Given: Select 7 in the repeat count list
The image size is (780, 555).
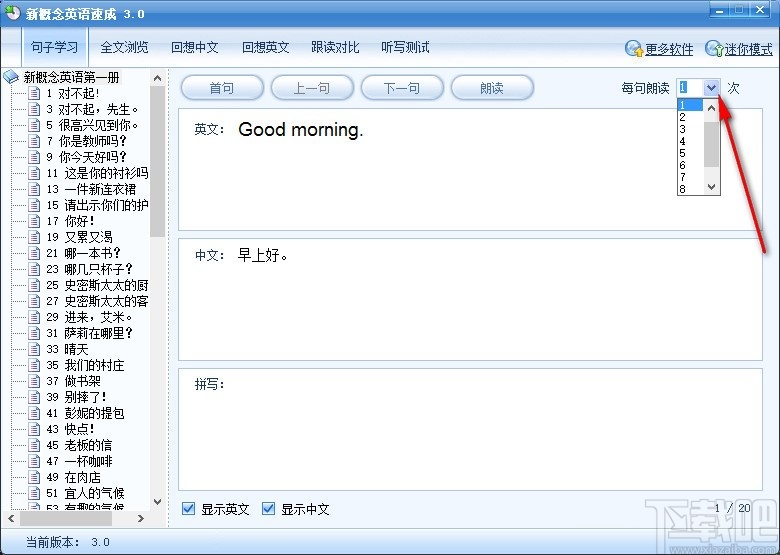Looking at the screenshot, I should click(x=690, y=177).
